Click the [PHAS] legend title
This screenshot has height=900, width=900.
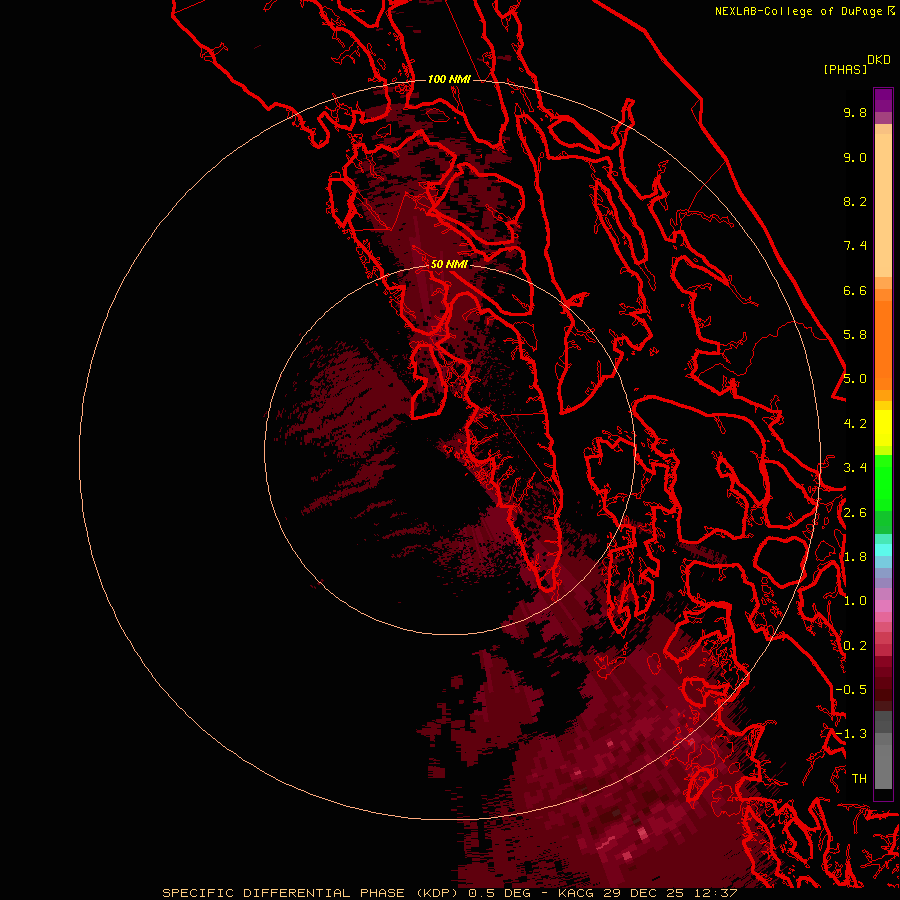[845, 69]
